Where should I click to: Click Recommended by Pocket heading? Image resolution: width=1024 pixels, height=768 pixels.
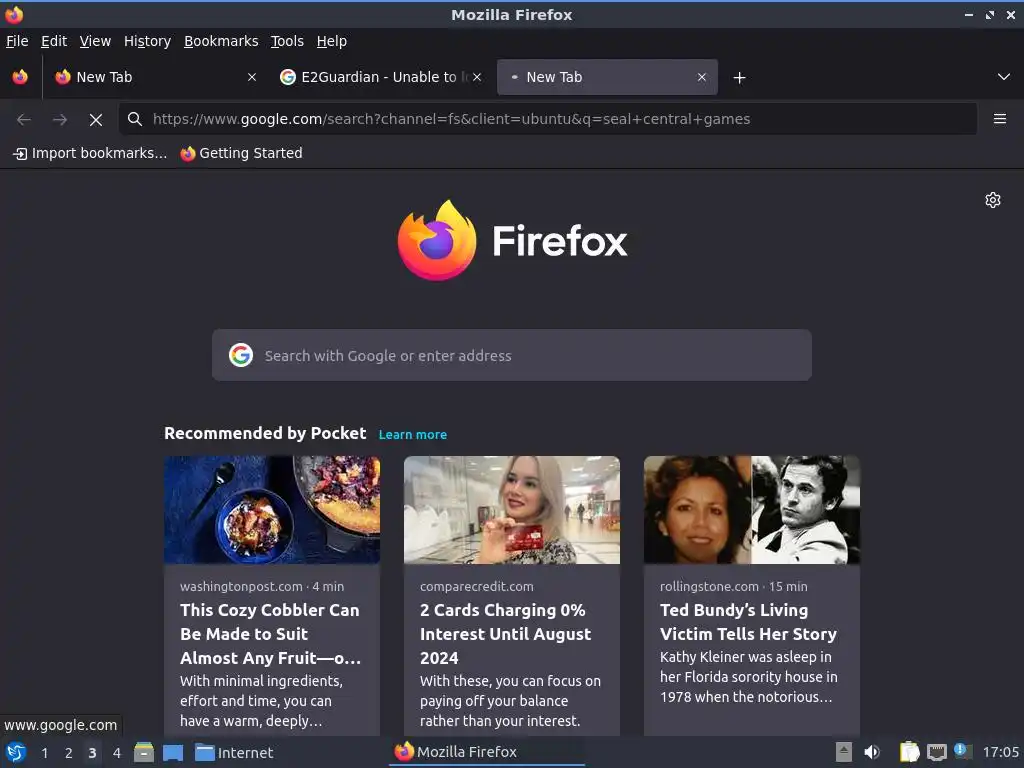point(265,434)
